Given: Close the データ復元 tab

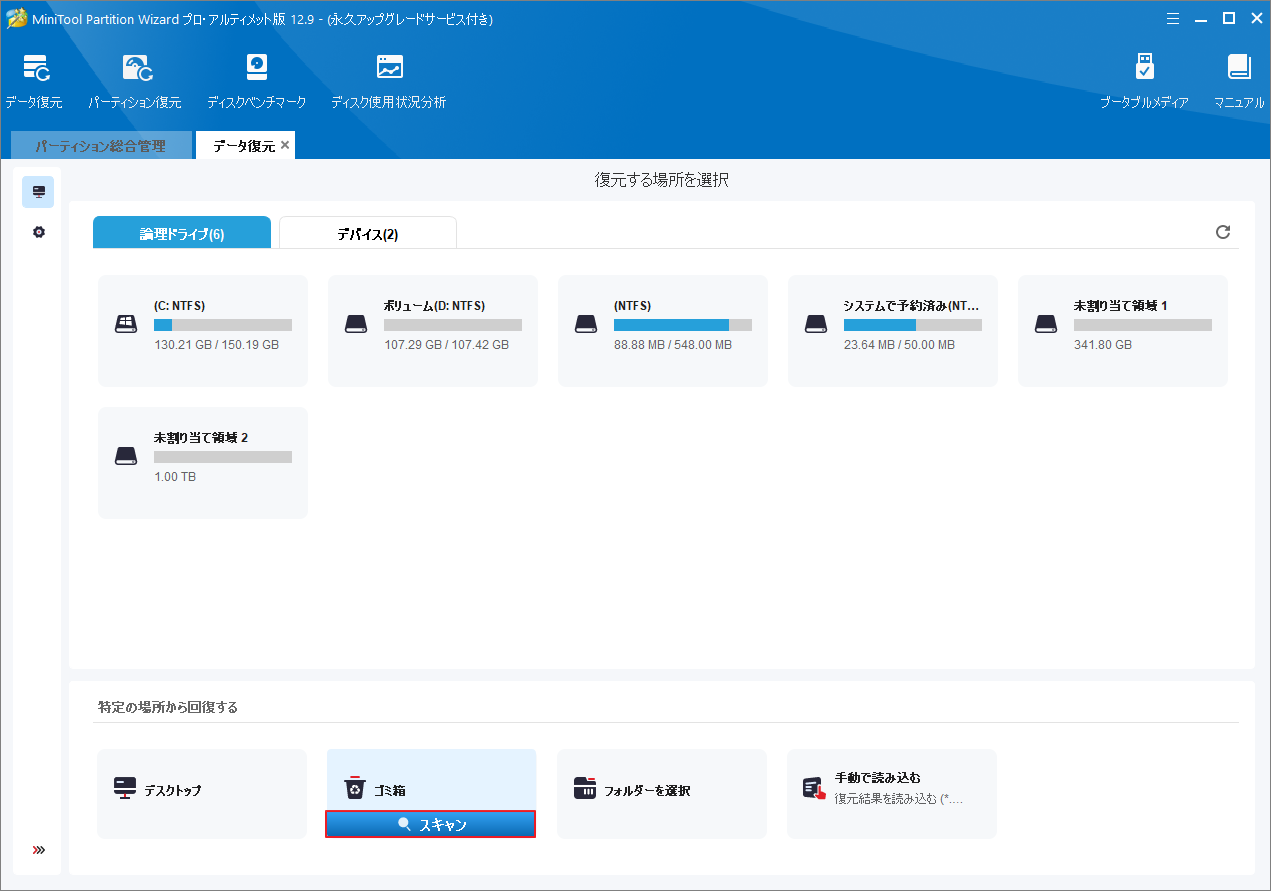Looking at the screenshot, I should point(285,146).
